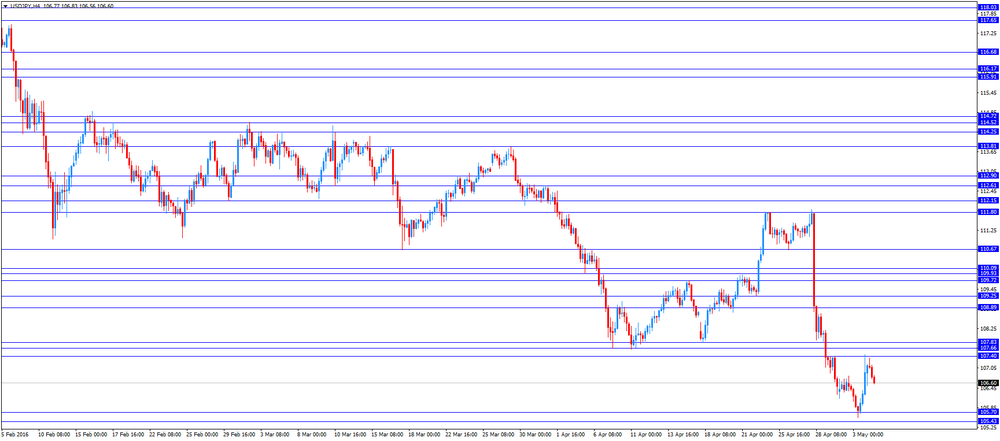Click the 109.25 horizontal line price label
The image size is (1000, 441).
coord(988,296)
